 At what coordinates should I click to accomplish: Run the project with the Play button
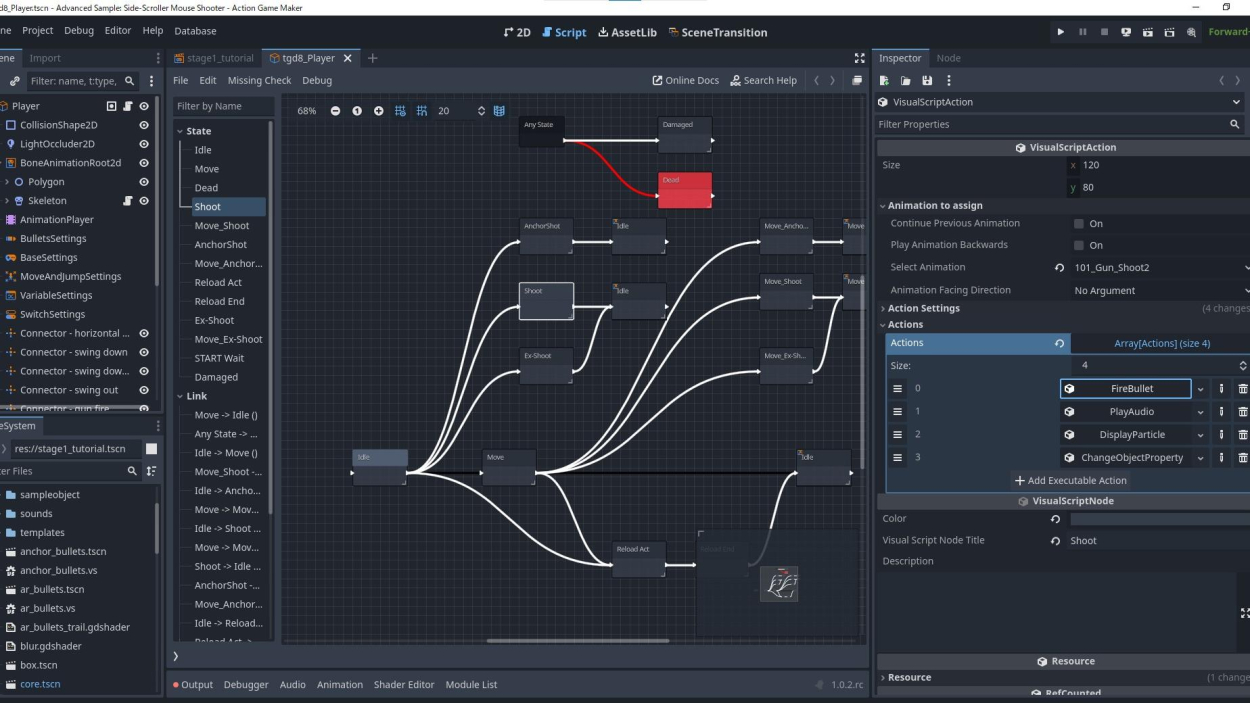tap(1061, 32)
